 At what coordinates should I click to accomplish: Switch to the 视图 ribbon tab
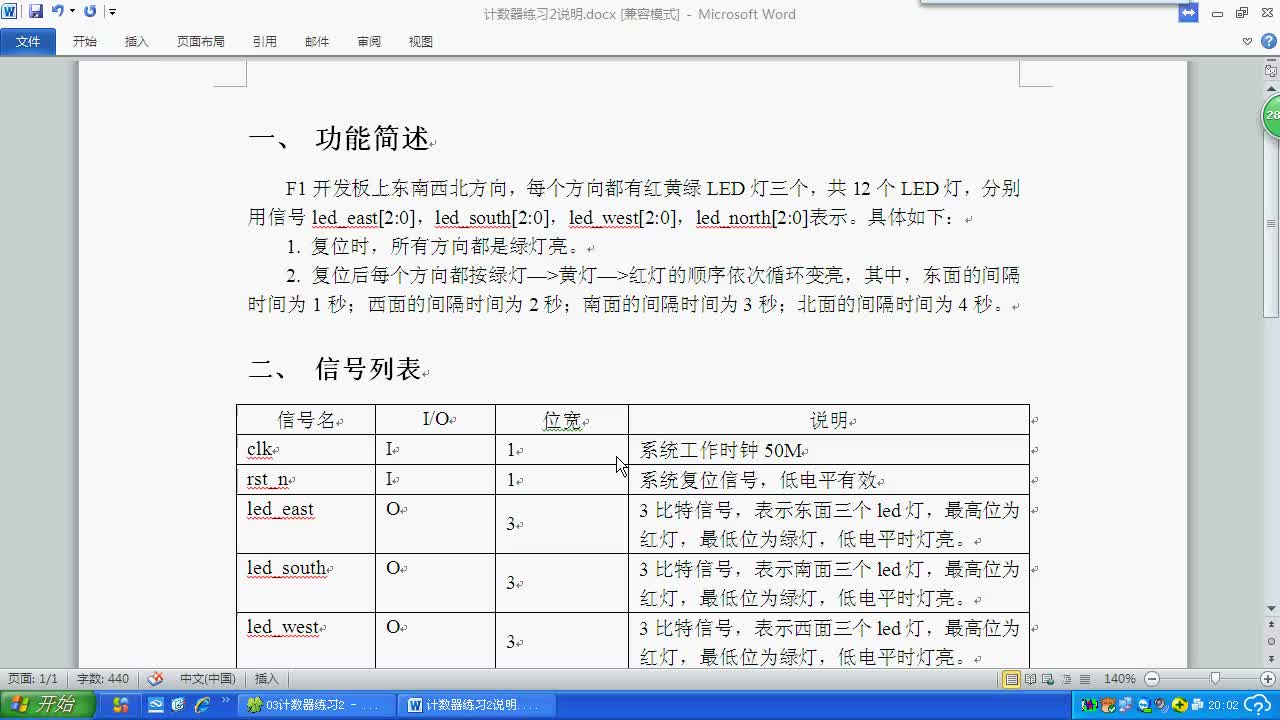(421, 41)
